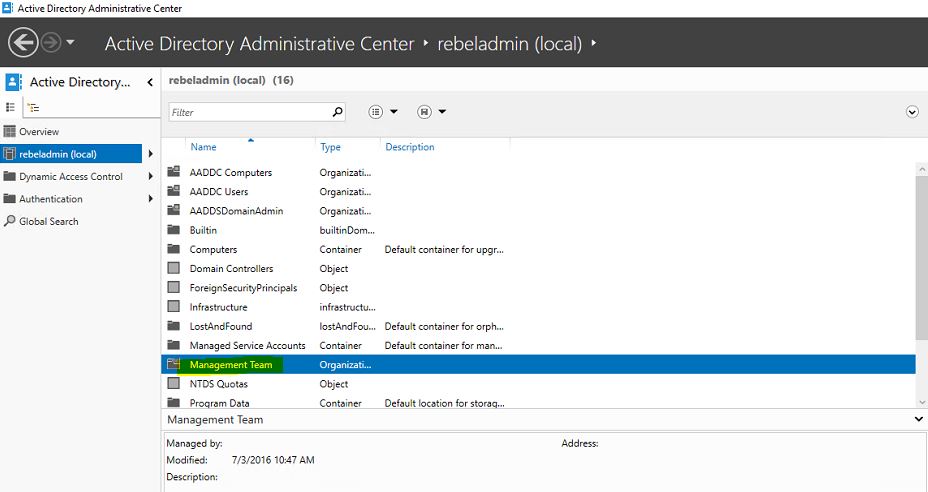
Task: Open the Overview node
Action: [39, 131]
